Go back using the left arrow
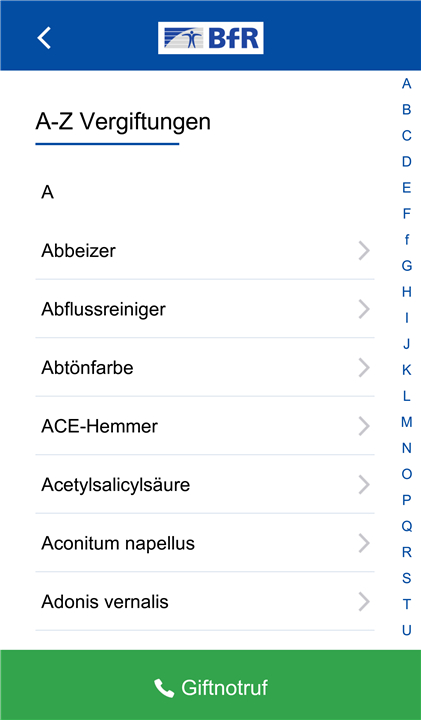421x720 pixels. (x=44, y=38)
